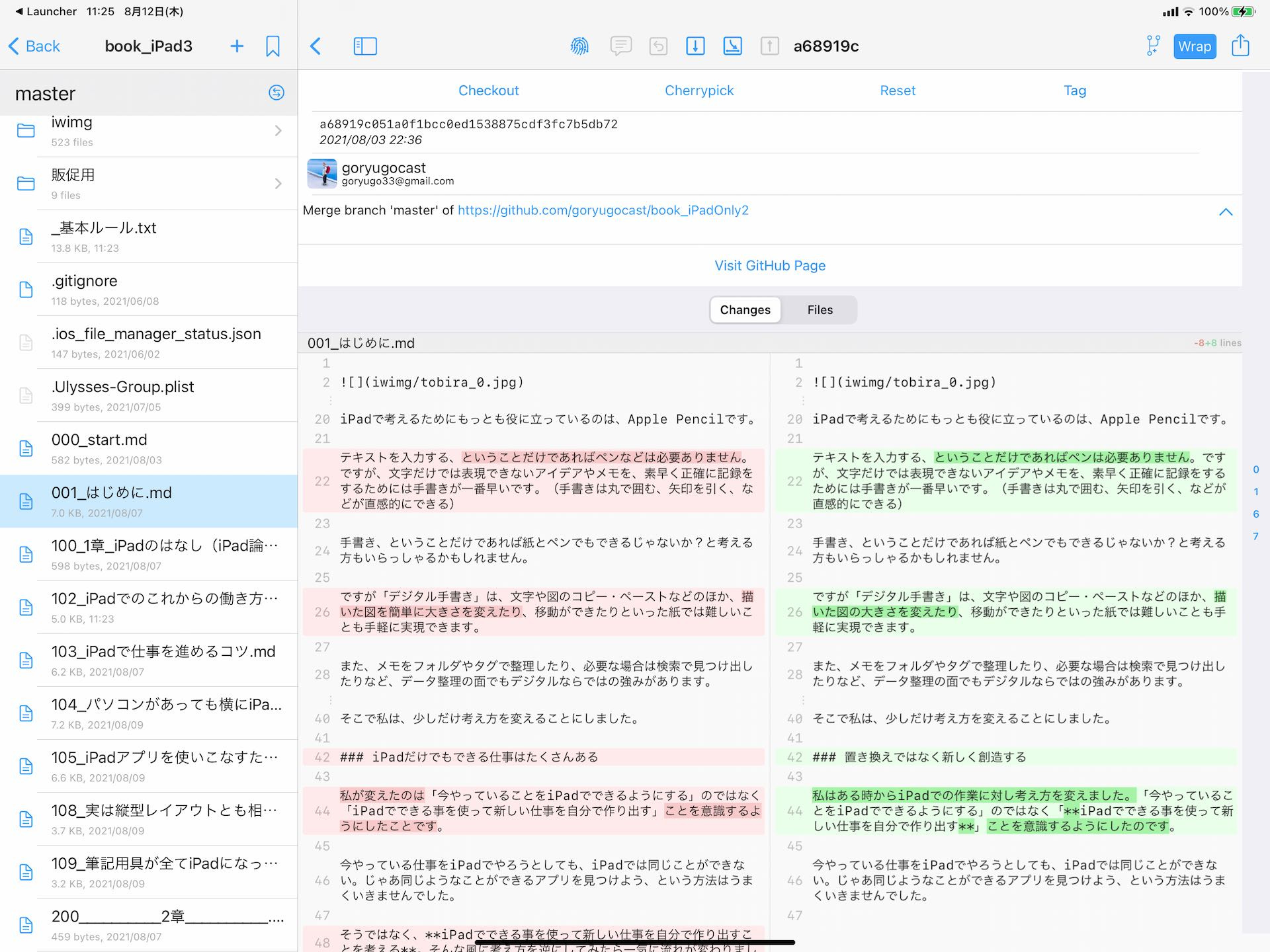Viewport: 1270px width, 952px height.
Task: Open the commit message bubble icon
Action: (620, 46)
